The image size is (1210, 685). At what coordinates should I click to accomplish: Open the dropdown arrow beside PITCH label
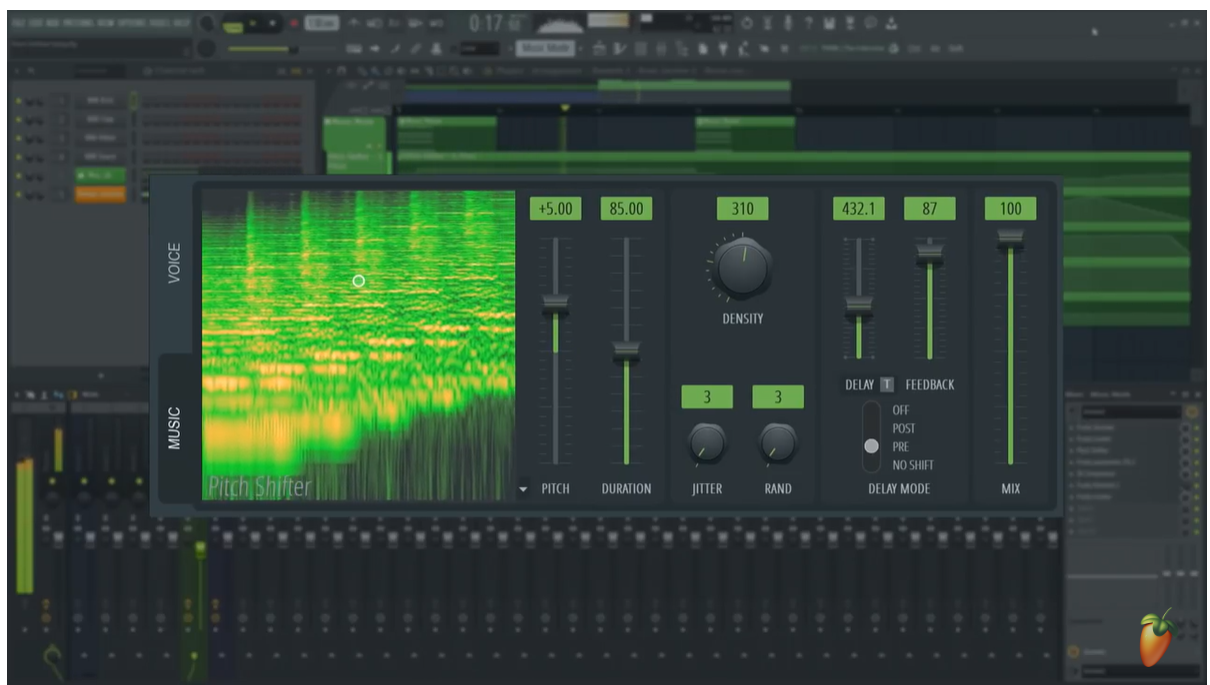coord(524,489)
